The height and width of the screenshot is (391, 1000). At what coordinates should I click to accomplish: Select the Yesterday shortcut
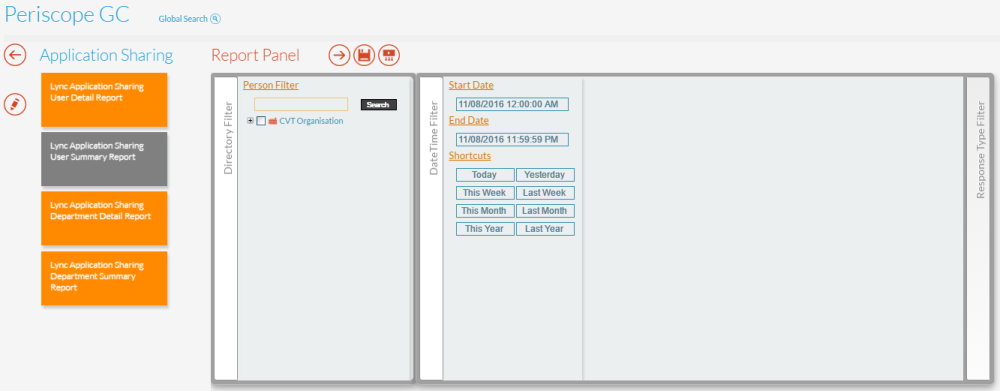click(x=545, y=175)
